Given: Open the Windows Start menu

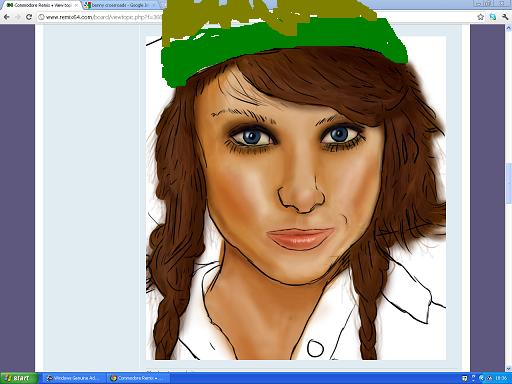Looking at the screenshot, I should (19, 378).
